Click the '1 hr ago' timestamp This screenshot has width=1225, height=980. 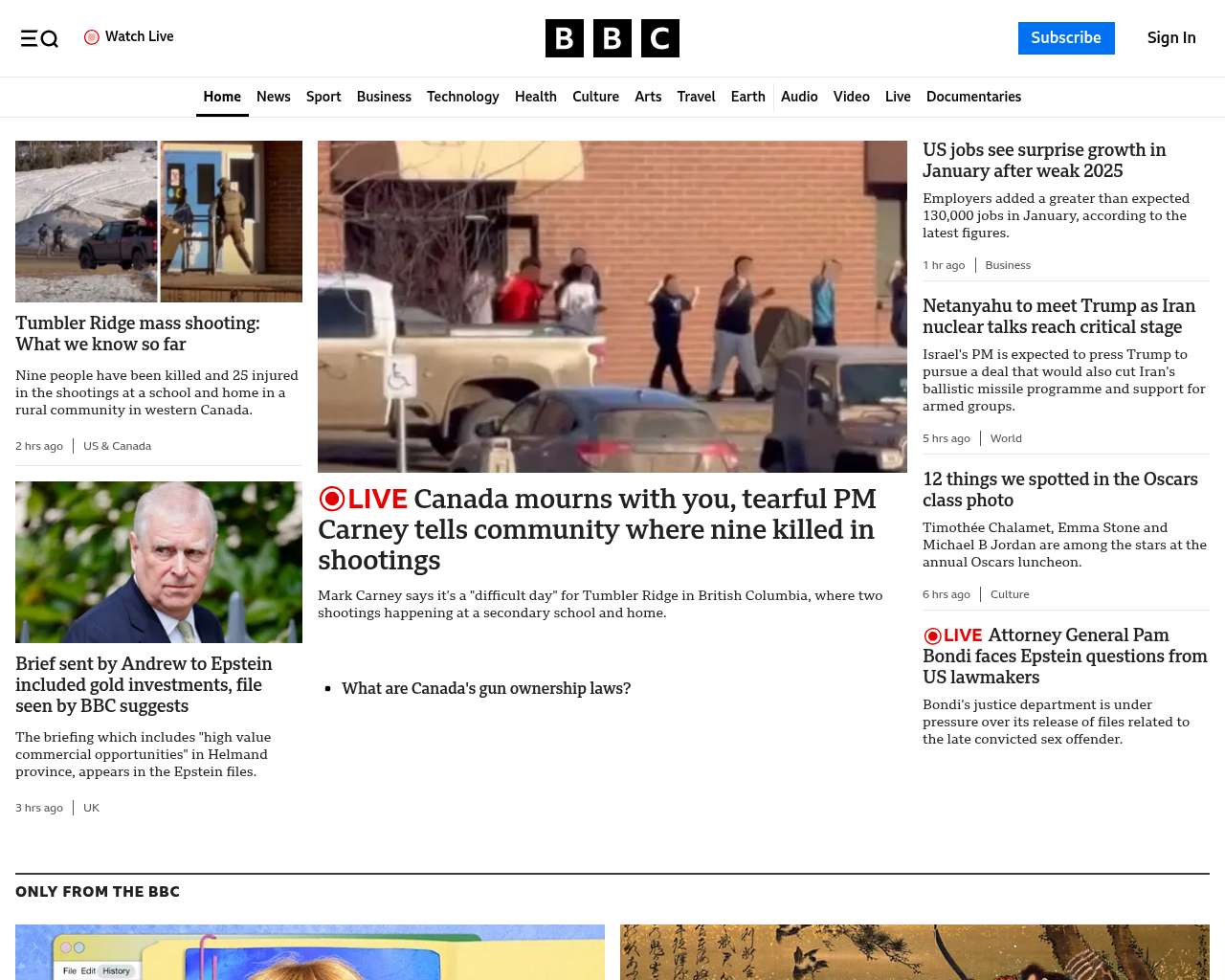pos(944,265)
